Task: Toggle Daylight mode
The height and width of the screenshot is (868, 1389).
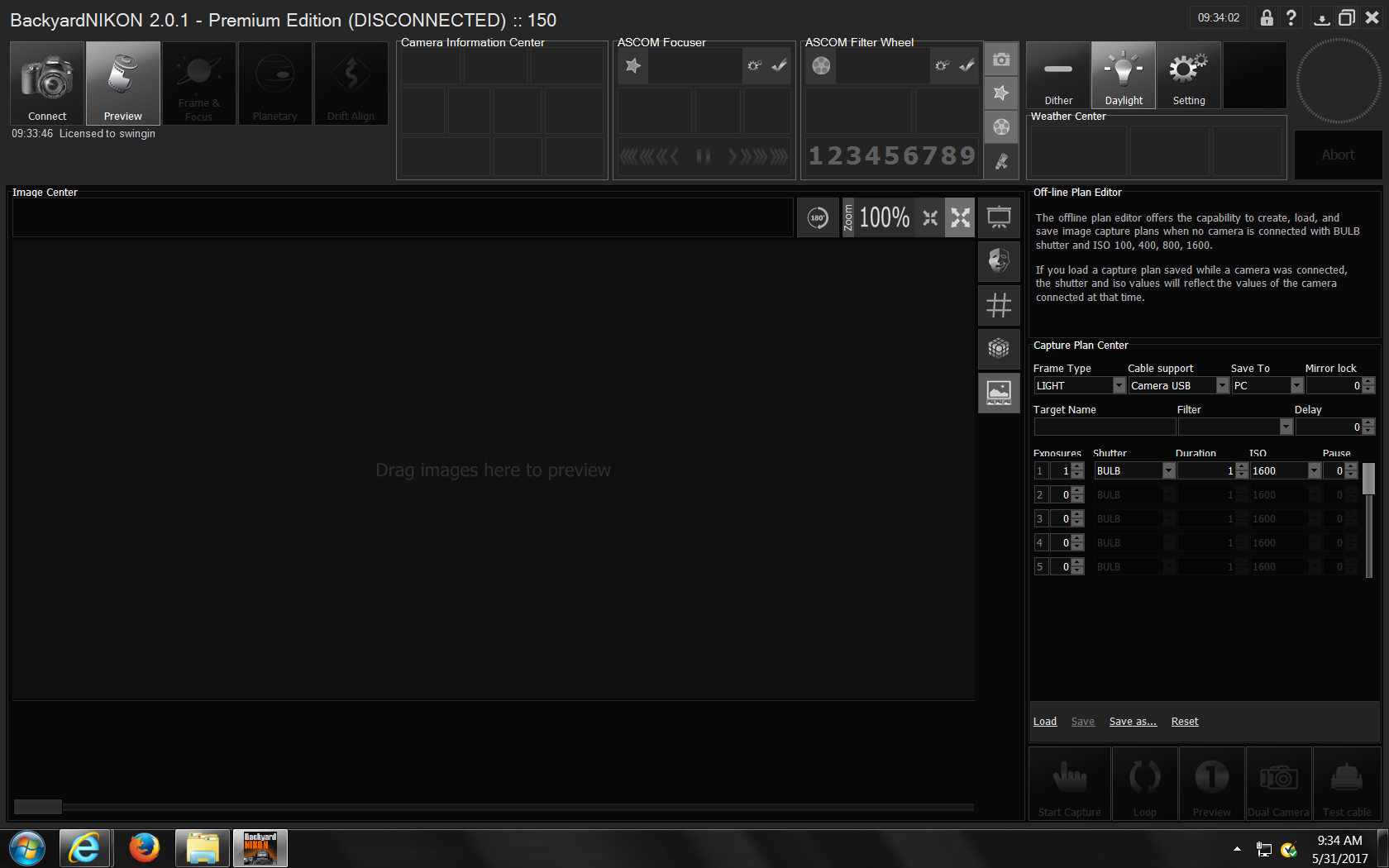Action: coord(1123,75)
